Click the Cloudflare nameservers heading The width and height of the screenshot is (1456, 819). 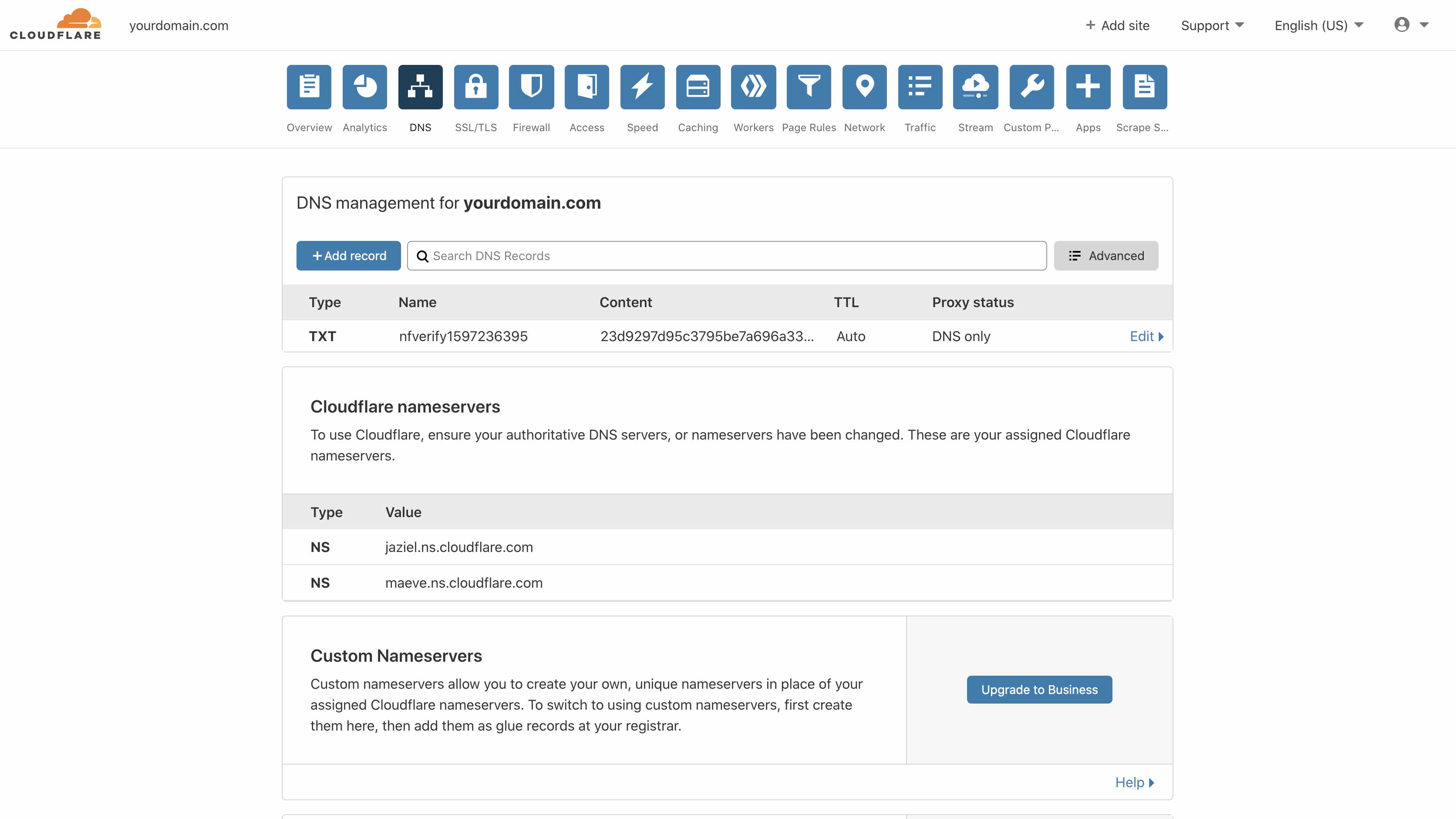(404, 407)
